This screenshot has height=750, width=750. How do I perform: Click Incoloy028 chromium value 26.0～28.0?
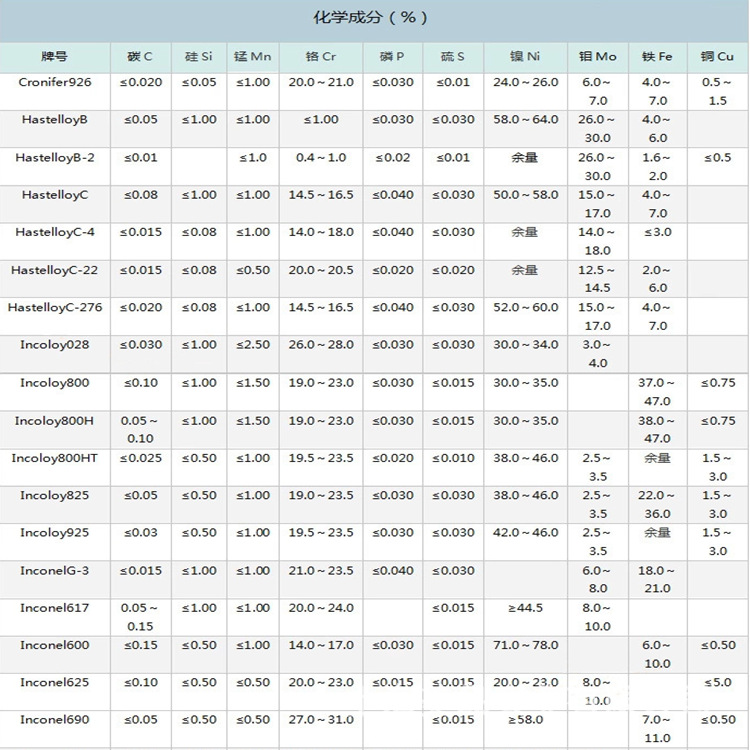(x=321, y=345)
